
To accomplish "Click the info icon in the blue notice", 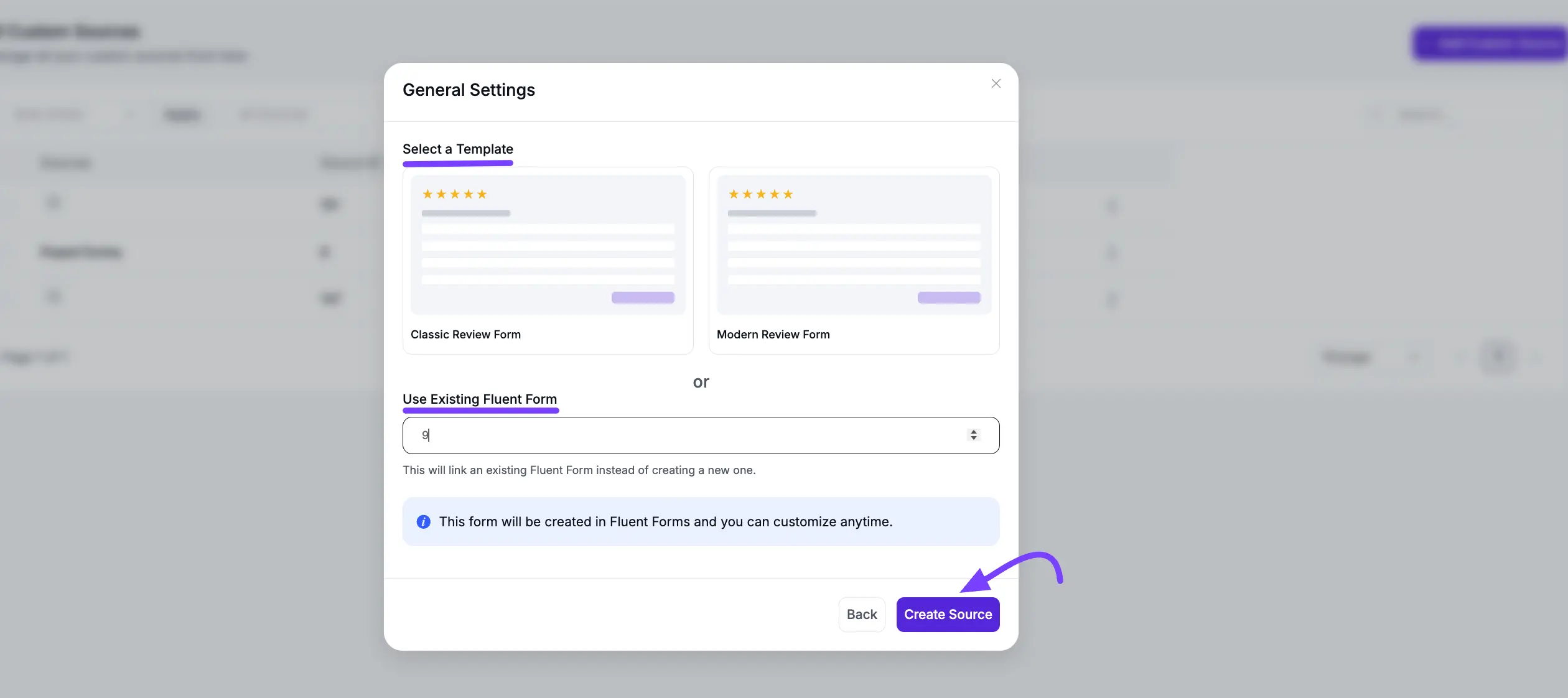I will [x=423, y=522].
